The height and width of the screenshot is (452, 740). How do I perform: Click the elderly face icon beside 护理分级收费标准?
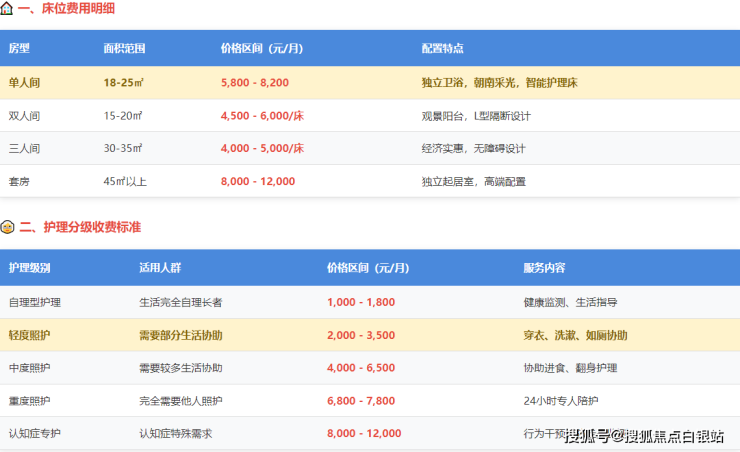7,228
